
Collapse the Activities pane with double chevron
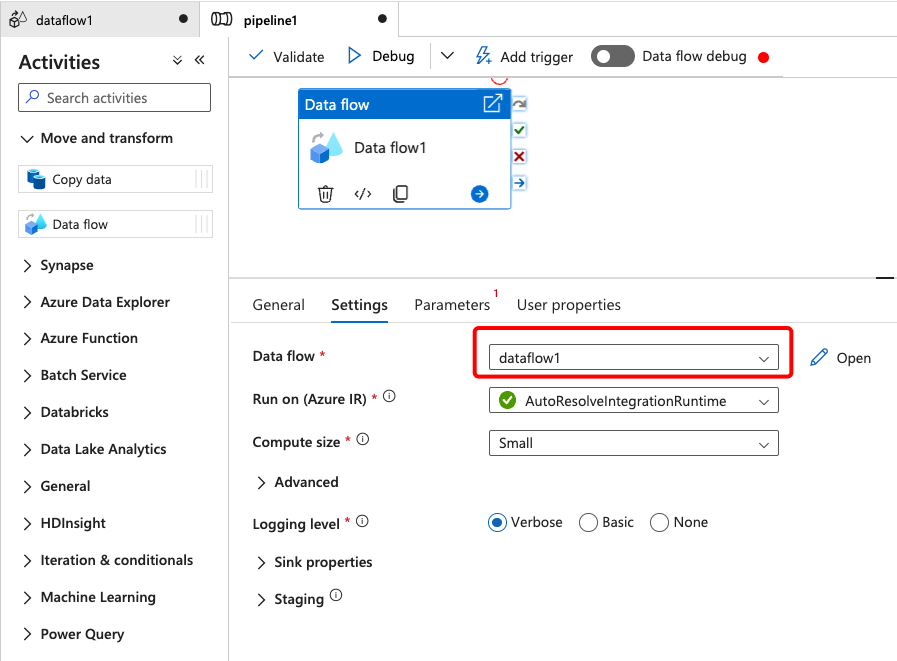[200, 60]
